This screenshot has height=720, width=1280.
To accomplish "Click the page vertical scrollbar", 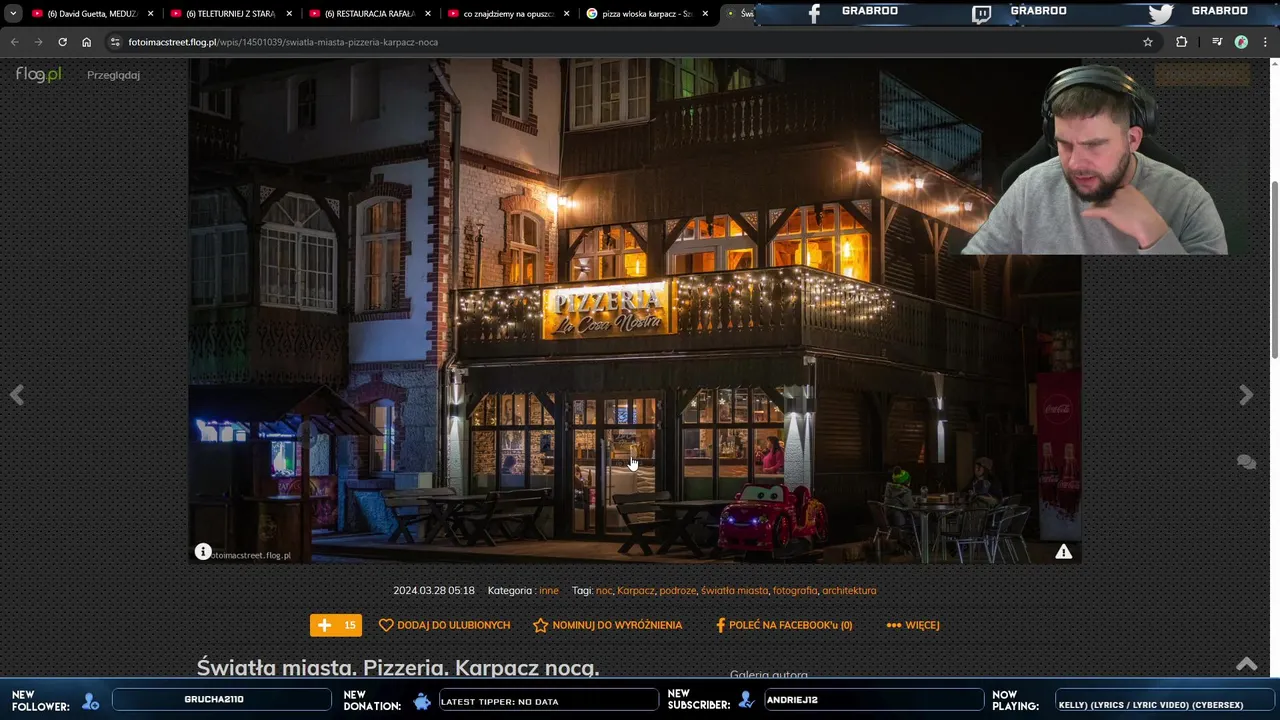I will click(1274, 270).
